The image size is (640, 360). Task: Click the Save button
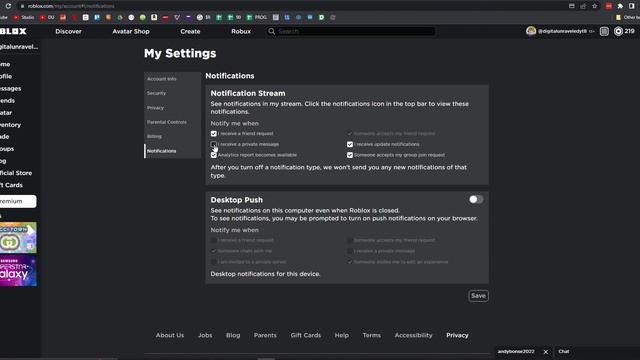tap(478, 296)
